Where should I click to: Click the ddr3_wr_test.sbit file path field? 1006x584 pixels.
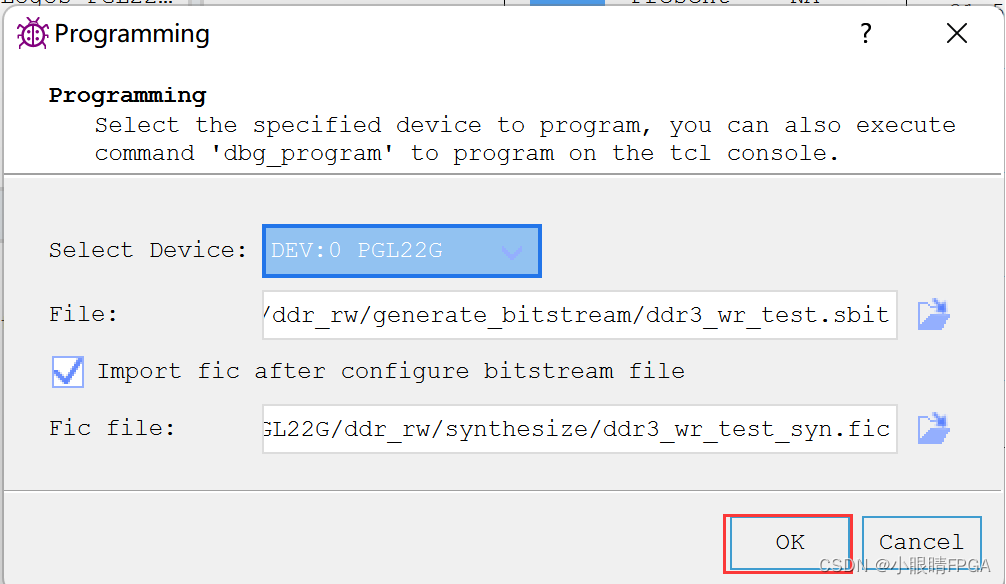pos(579,315)
